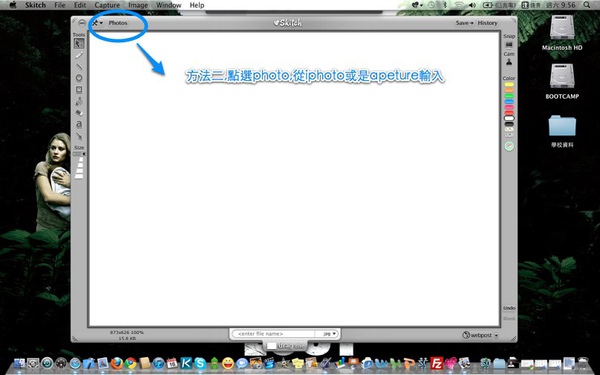Open the jpg file format dropdown
The height and width of the screenshot is (375, 600).
[329, 334]
